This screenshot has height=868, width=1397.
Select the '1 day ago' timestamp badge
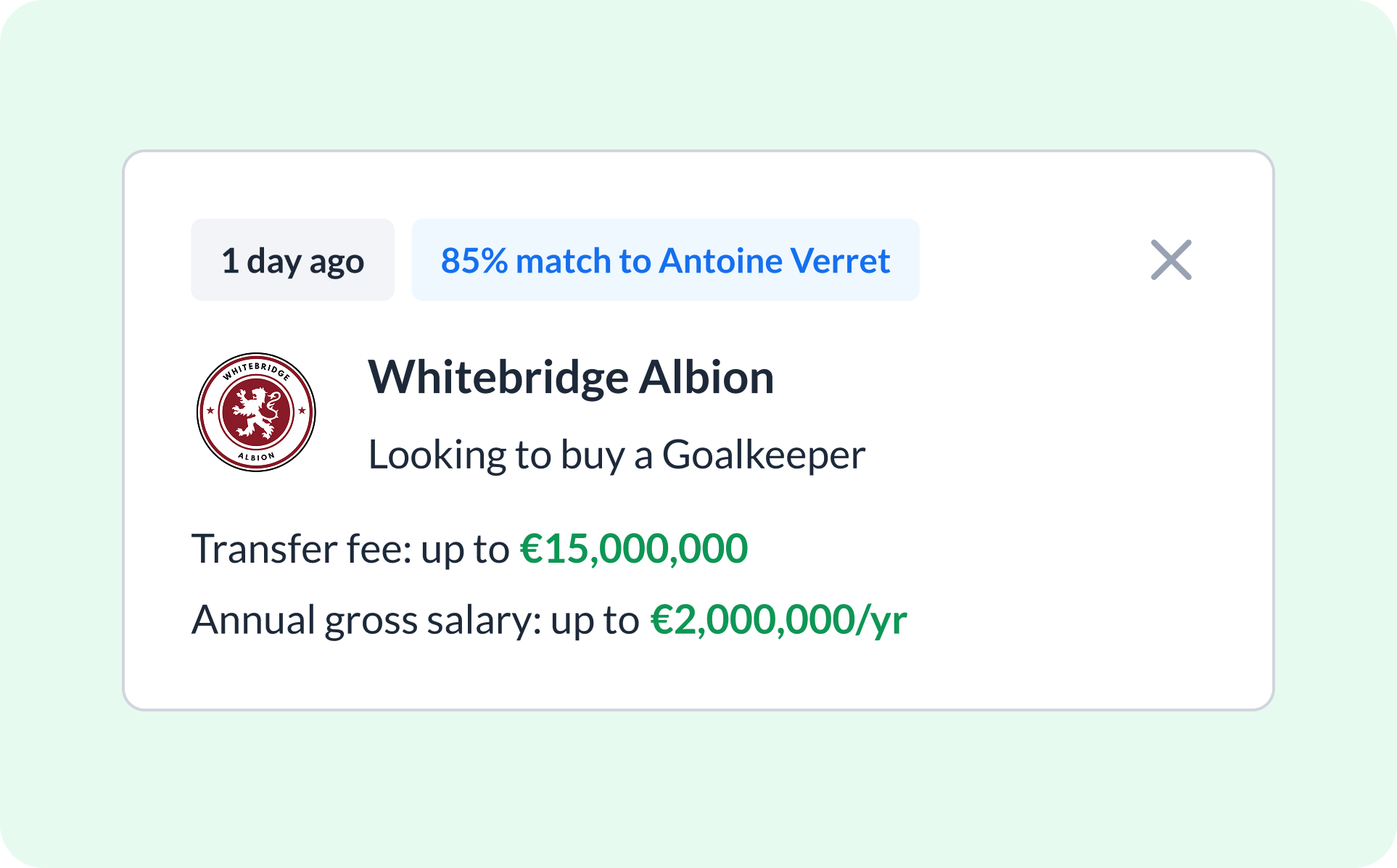(292, 260)
